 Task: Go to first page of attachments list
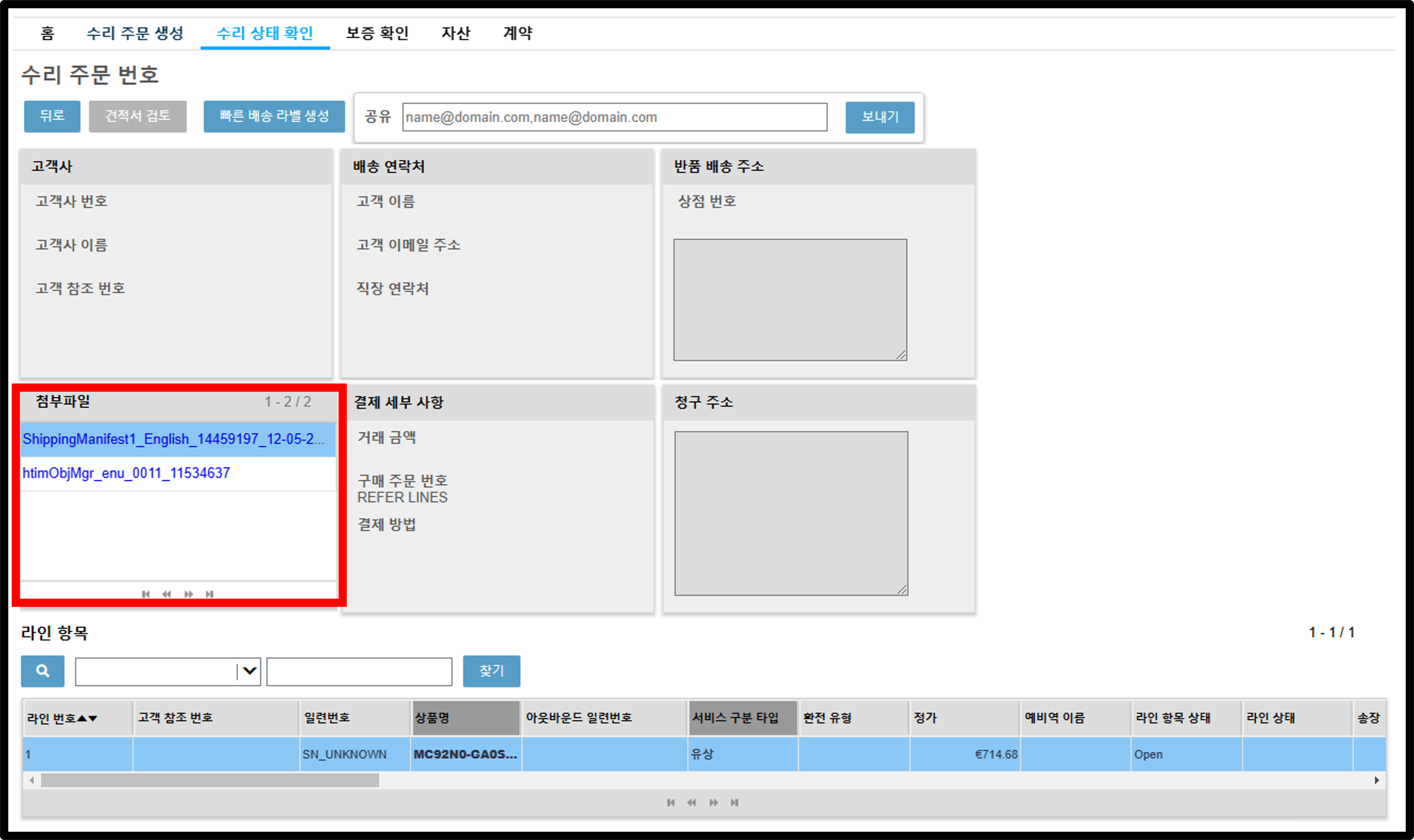[146, 594]
